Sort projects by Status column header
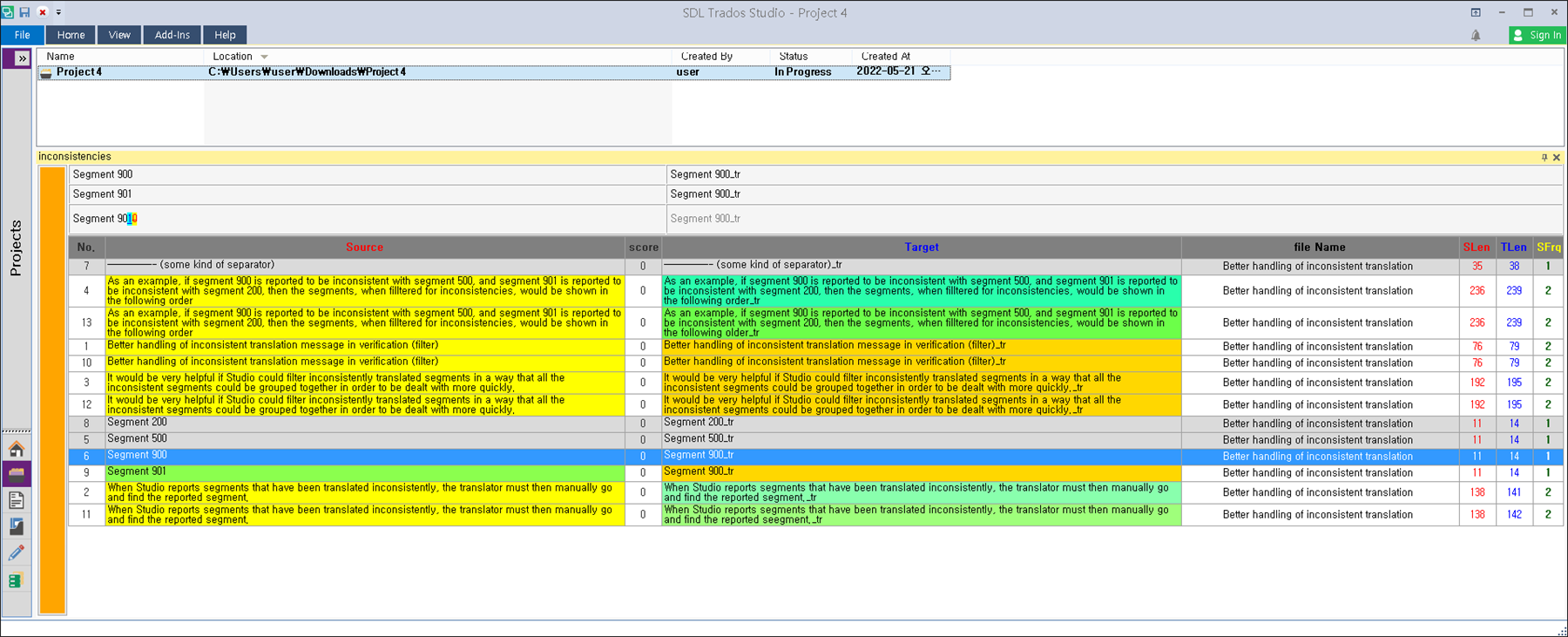The image size is (1568, 637). point(793,57)
